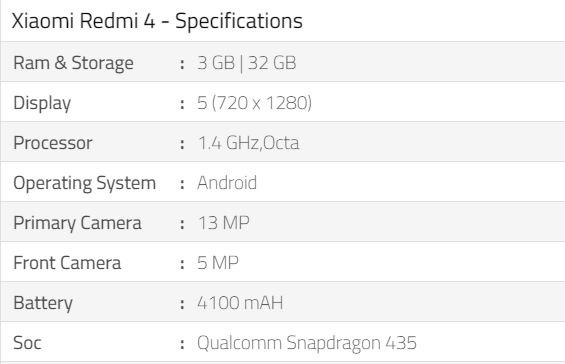Image resolution: width=565 pixels, height=364 pixels.
Task: Click the 3 GB | 32 GB value
Action: [x=247, y=63]
